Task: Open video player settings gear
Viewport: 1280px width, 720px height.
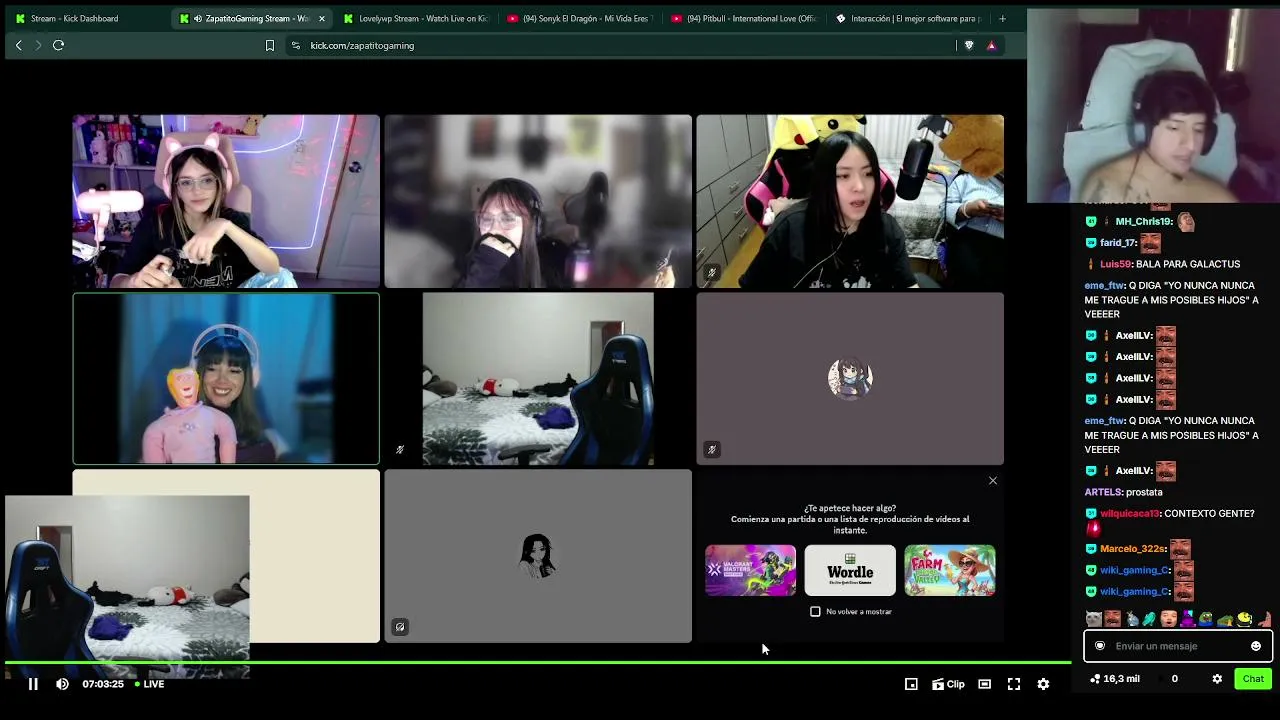Action: tap(1043, 684)
